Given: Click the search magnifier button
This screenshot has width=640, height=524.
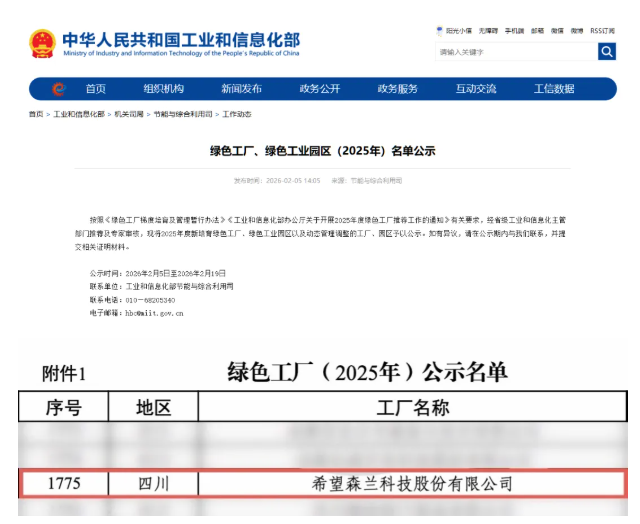Looking at the screenshot, I should point(607,52).
